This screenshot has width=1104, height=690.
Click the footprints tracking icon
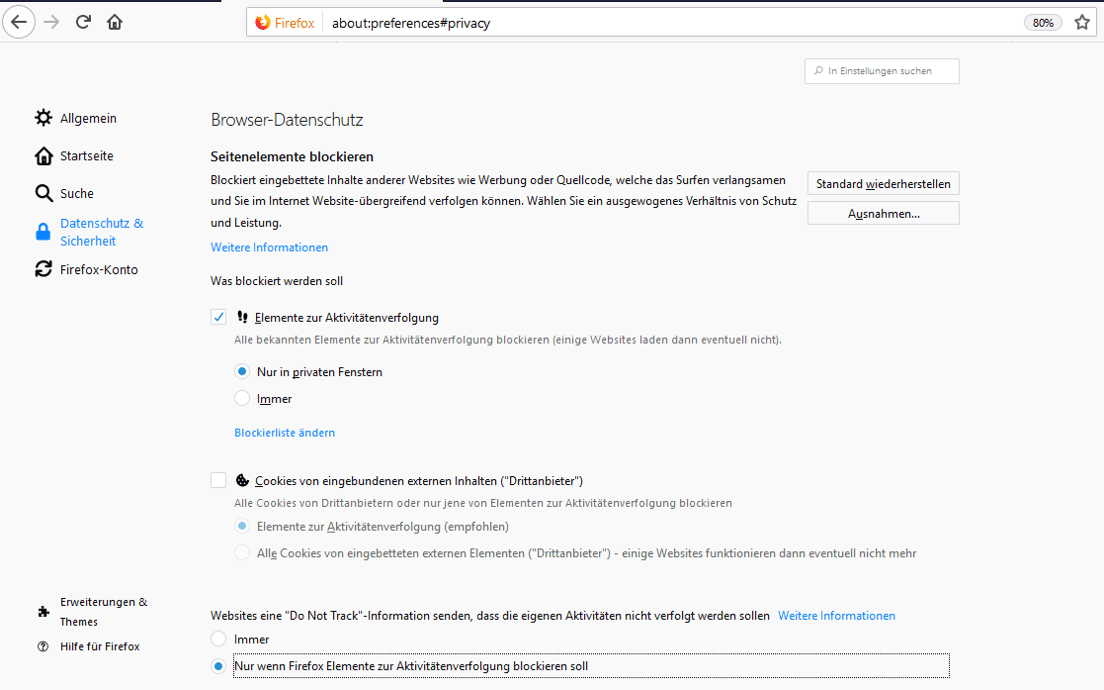(242, 317)
